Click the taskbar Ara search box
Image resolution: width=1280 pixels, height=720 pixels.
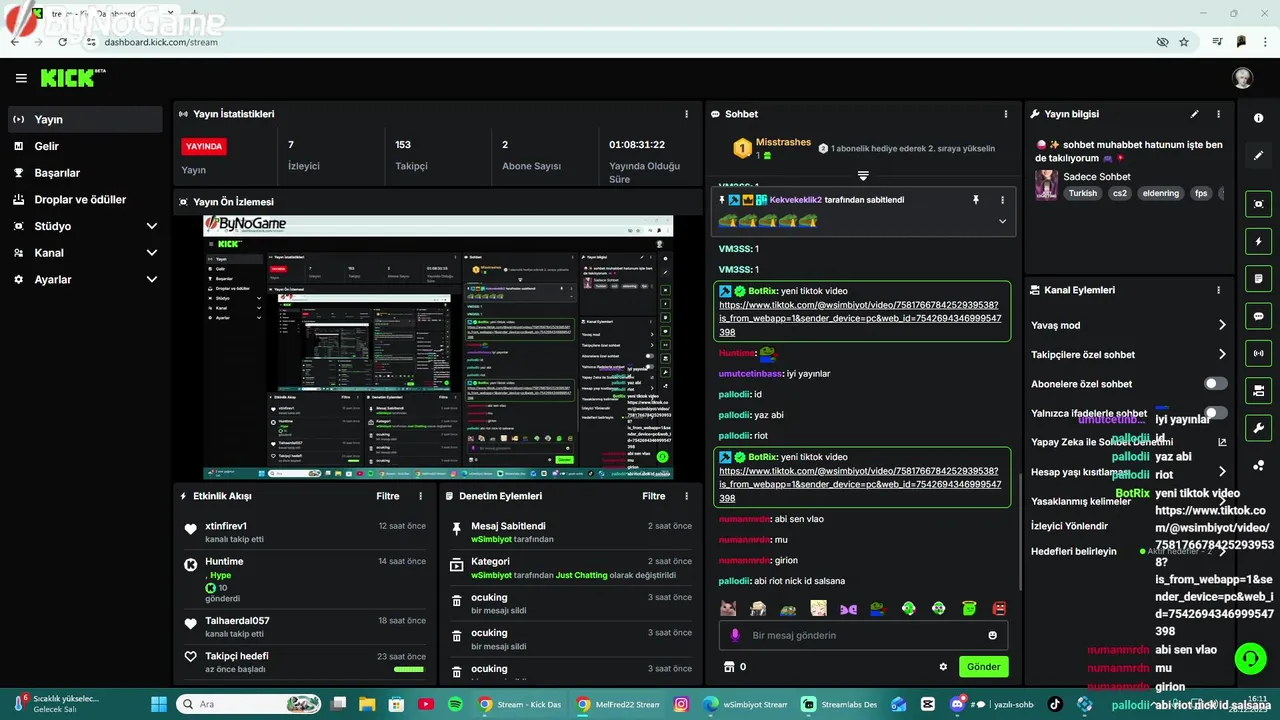pos(250,704)
